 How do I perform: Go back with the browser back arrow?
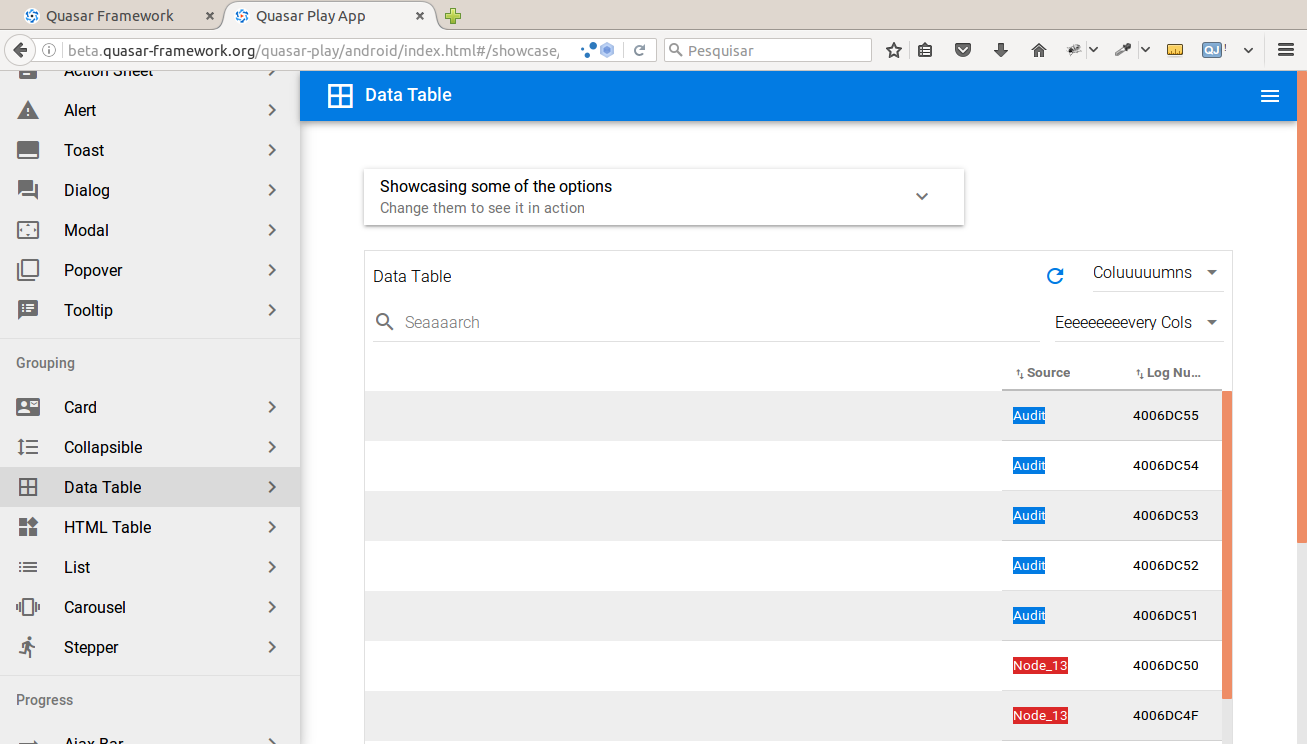[18, 50]
